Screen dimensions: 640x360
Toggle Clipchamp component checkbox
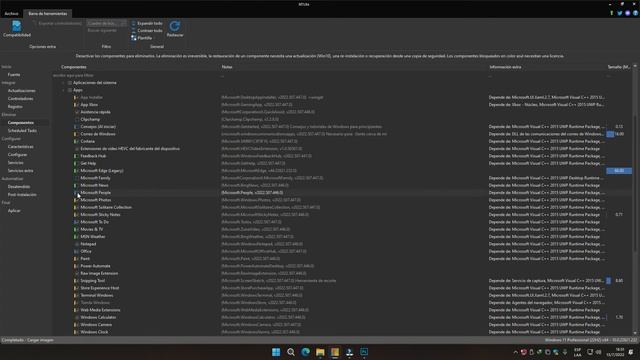point(76,120)
